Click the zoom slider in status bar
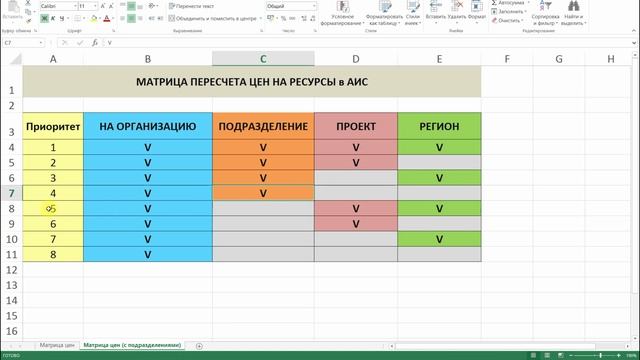 (x=595, y=356)
